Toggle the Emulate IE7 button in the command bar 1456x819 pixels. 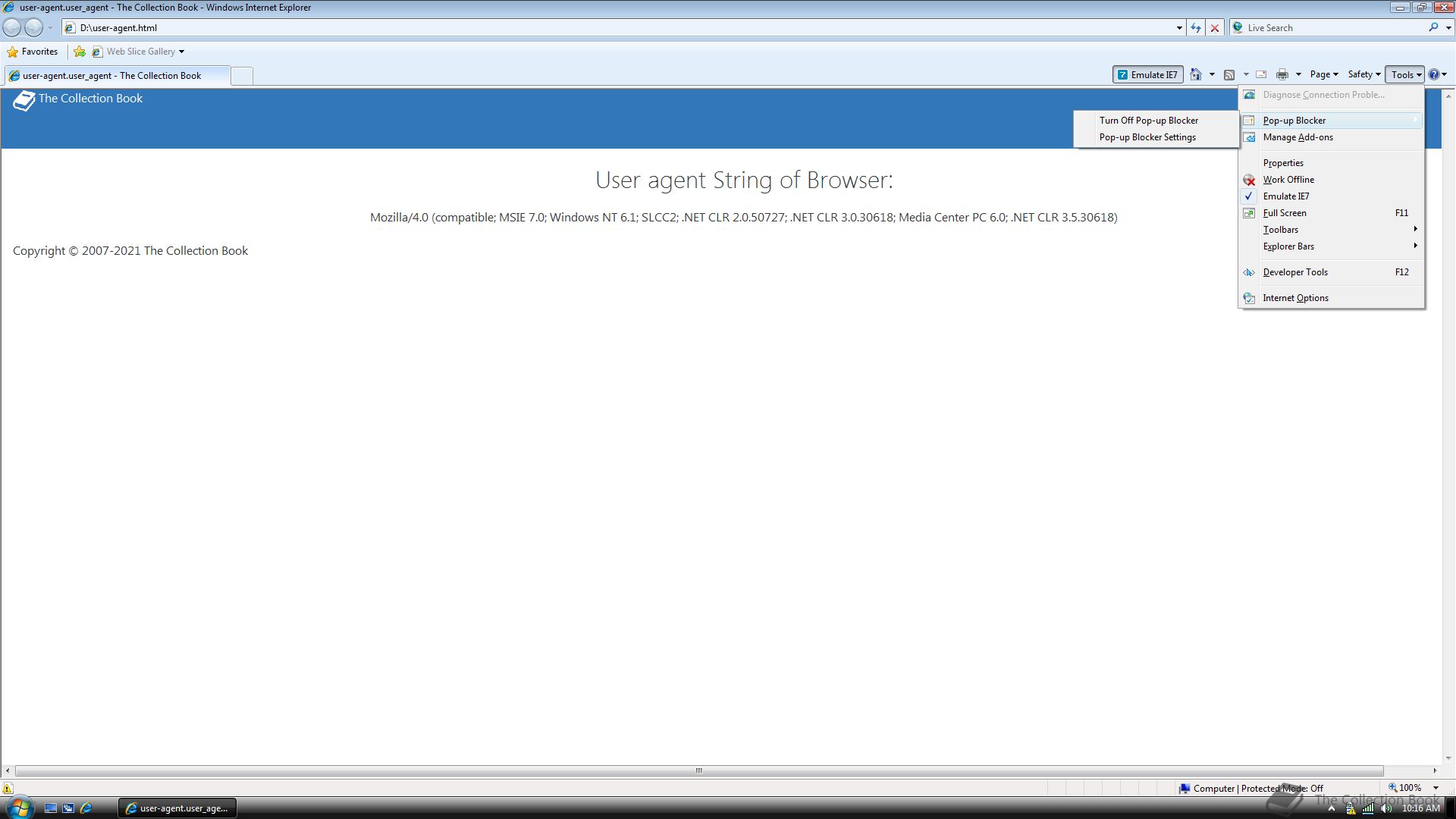coord(1147,74)
